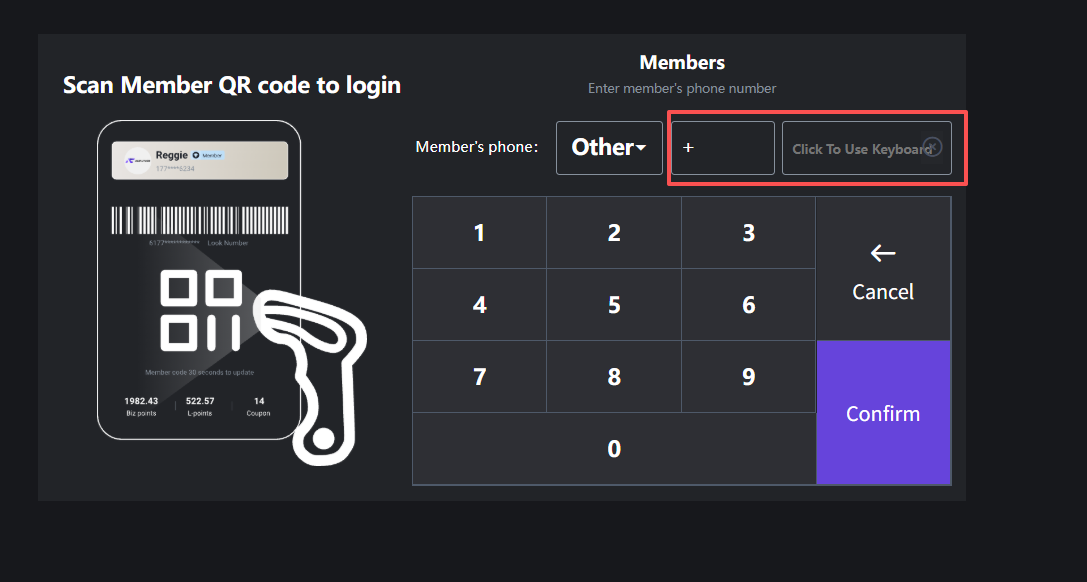The width and height of the screenshot is (1087, 582).
Task: Focus the "+" country code field
Action: click(x=722, y=148)
